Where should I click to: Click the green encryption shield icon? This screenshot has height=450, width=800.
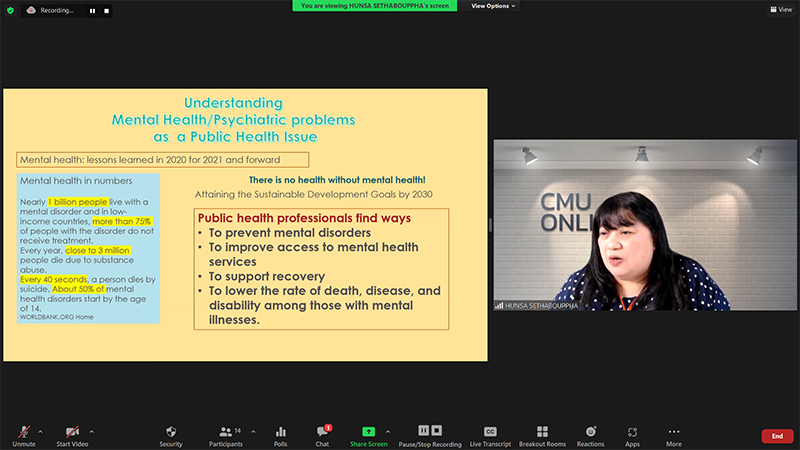click(x=10, y=10)
